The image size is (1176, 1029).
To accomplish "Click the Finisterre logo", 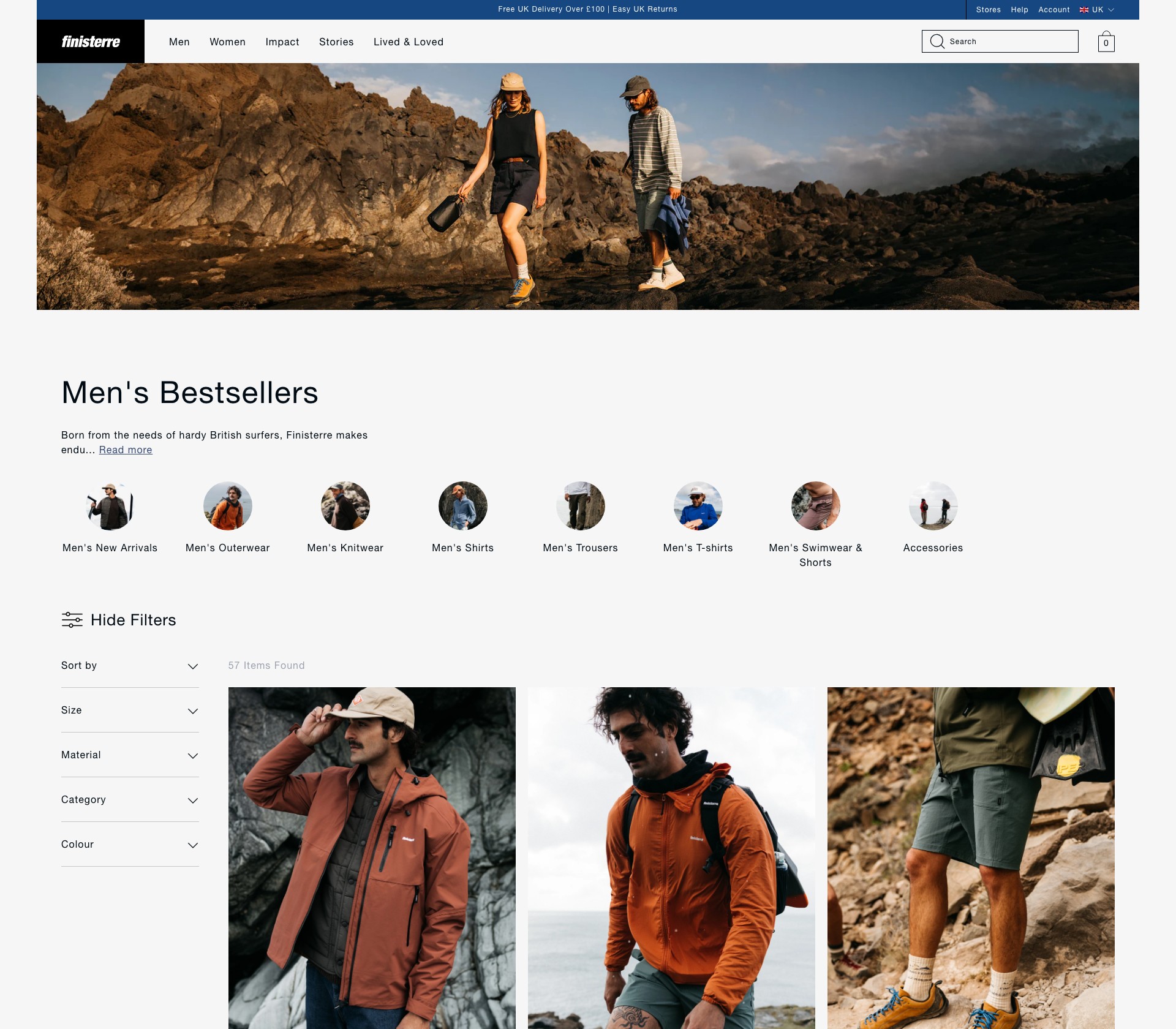I will (91, 42).
